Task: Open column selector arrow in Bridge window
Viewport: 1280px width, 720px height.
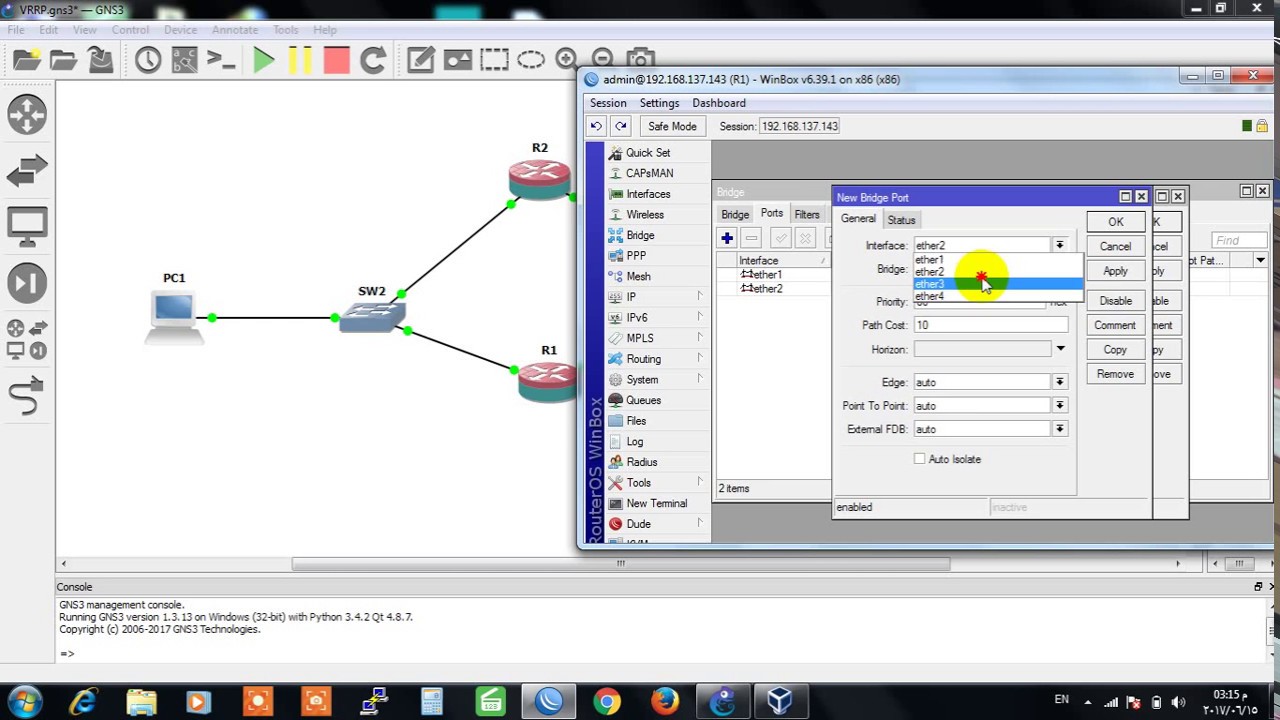Action: coord(1260,261)
